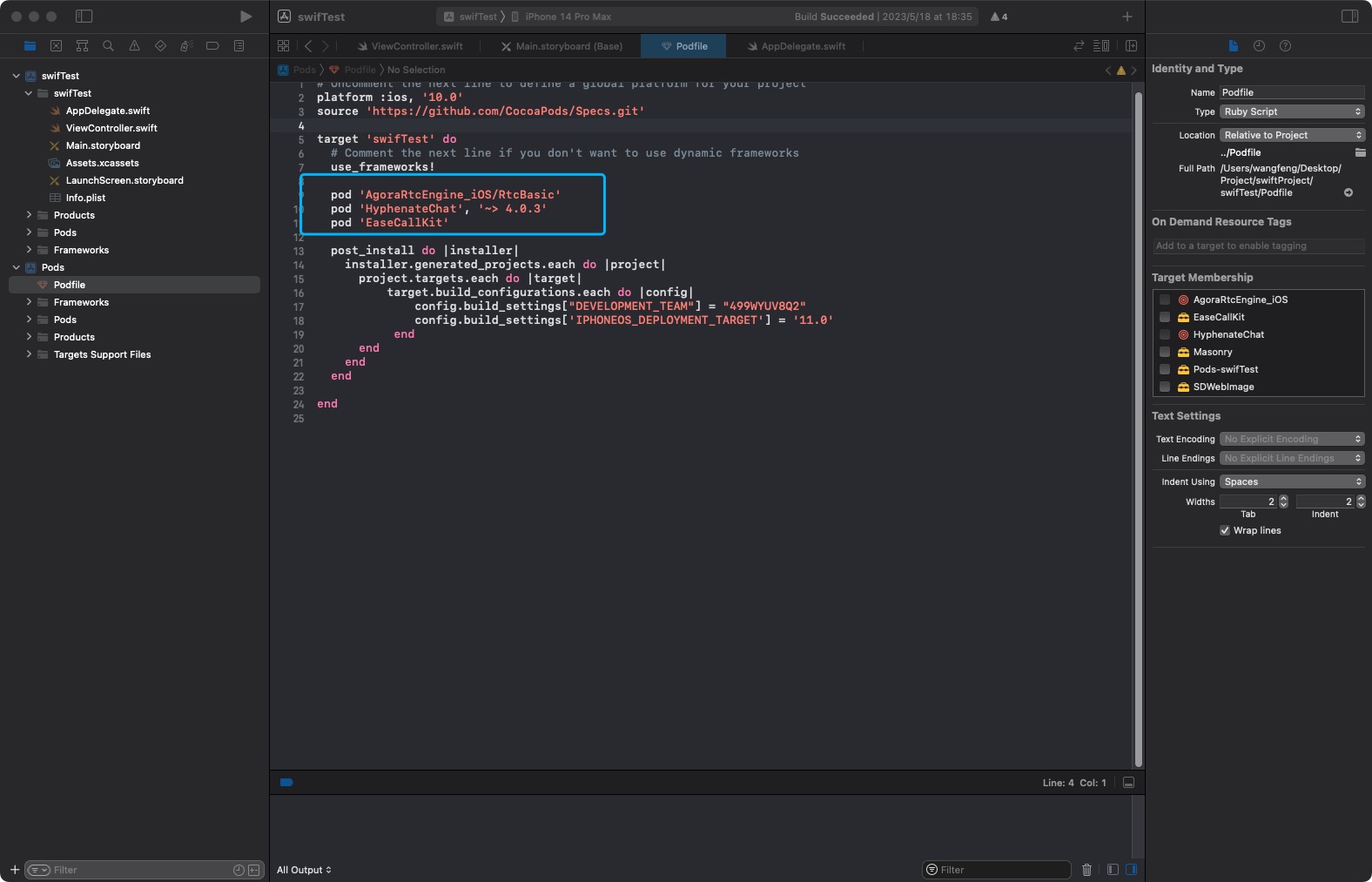
Task: Toggle the variables view pane button
Action: pyautogui.click(x=1113, y=869)
